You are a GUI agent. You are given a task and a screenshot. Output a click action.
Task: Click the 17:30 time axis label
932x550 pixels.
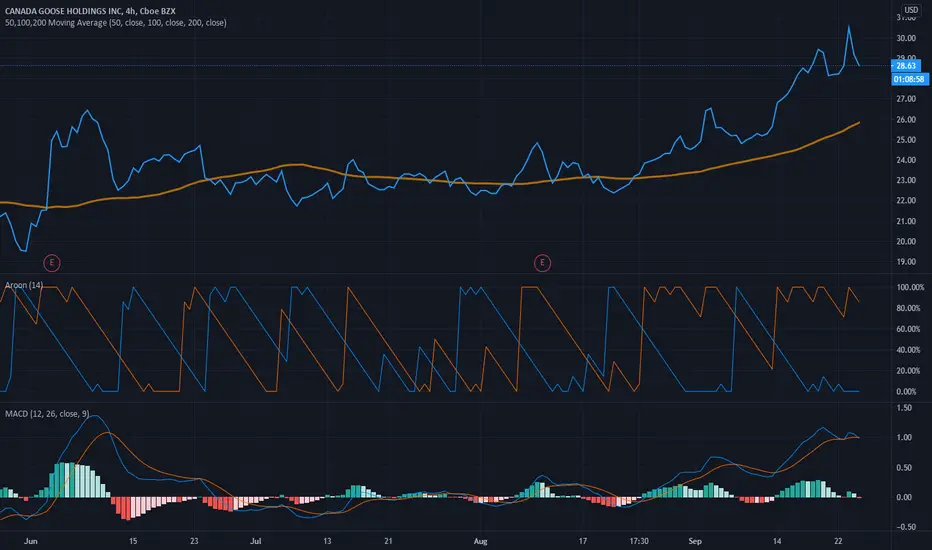pyautogui.click(x=639, y=541)
